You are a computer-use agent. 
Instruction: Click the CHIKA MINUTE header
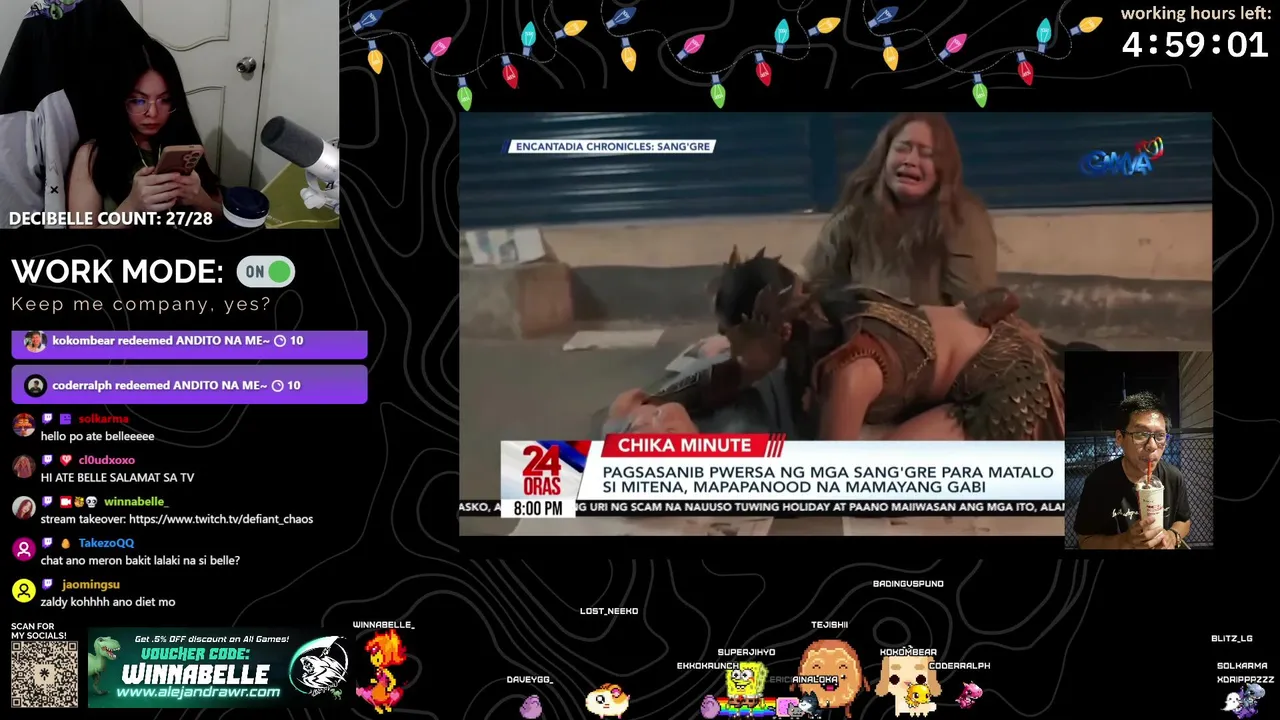(684, 446)
